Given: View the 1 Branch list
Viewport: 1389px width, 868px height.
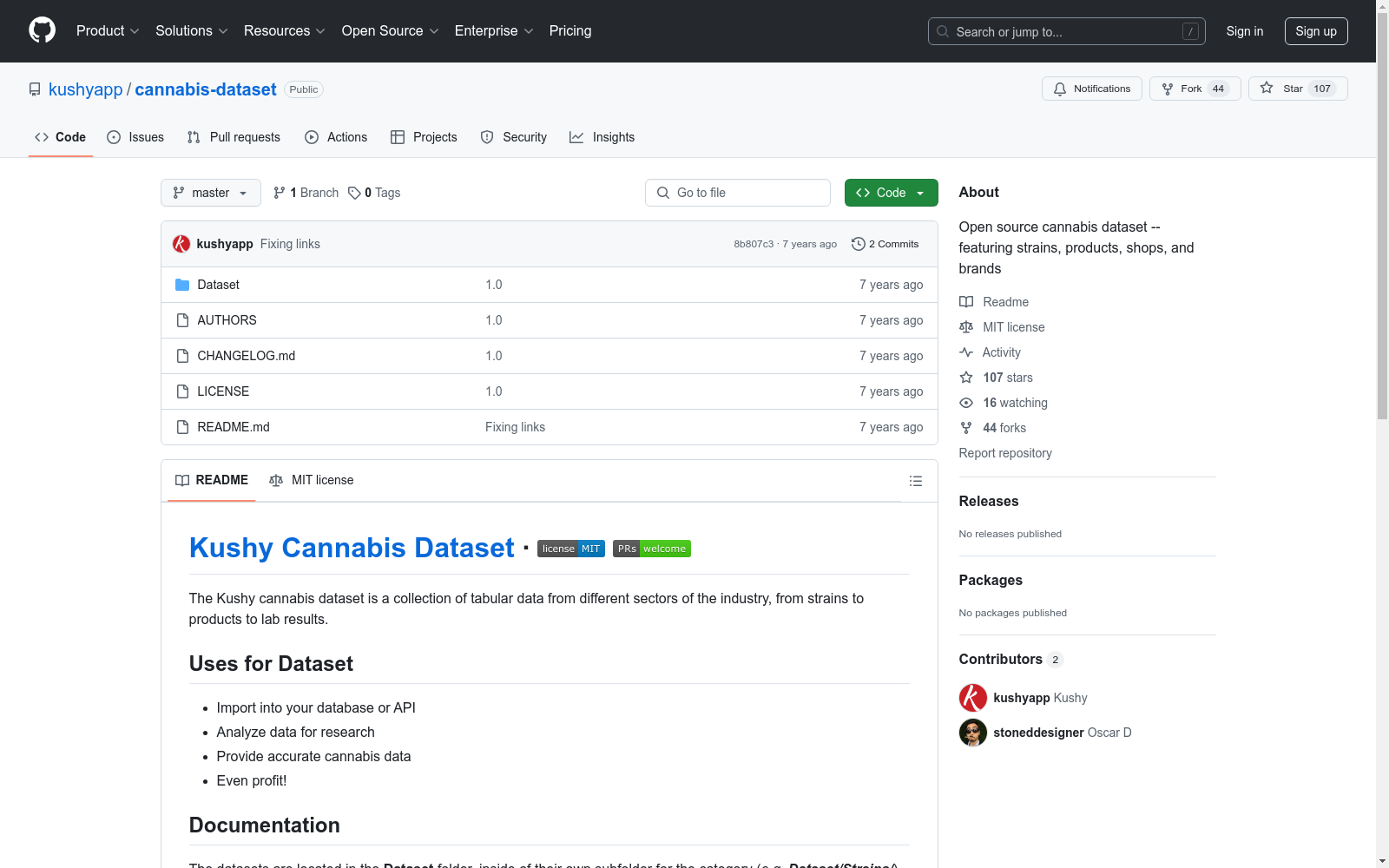Looking at the screenshot, I should pos(306,193).
